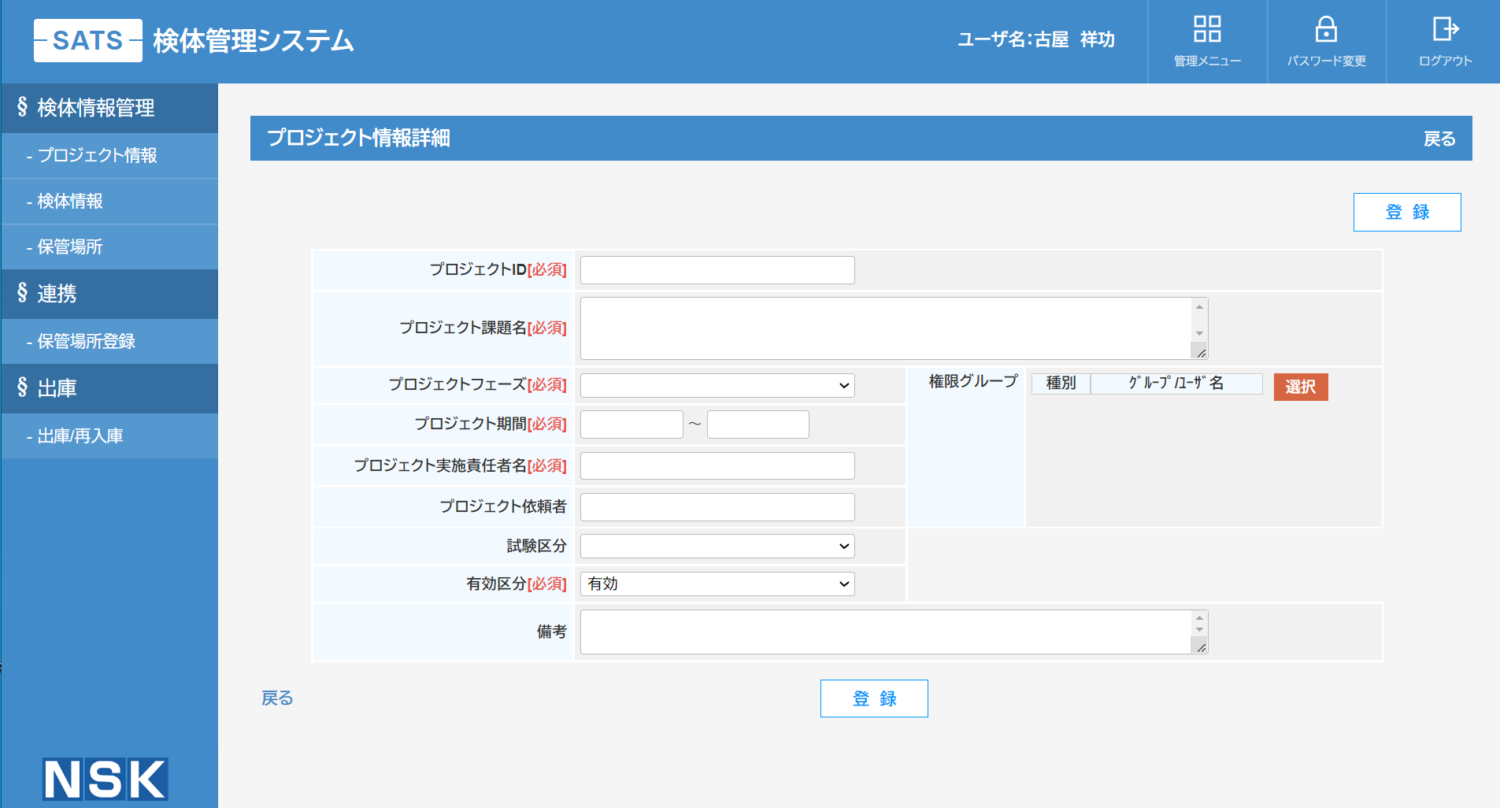Click the lower 登録 button
This screenshot has width=1500, height=808.
(874, 699)
